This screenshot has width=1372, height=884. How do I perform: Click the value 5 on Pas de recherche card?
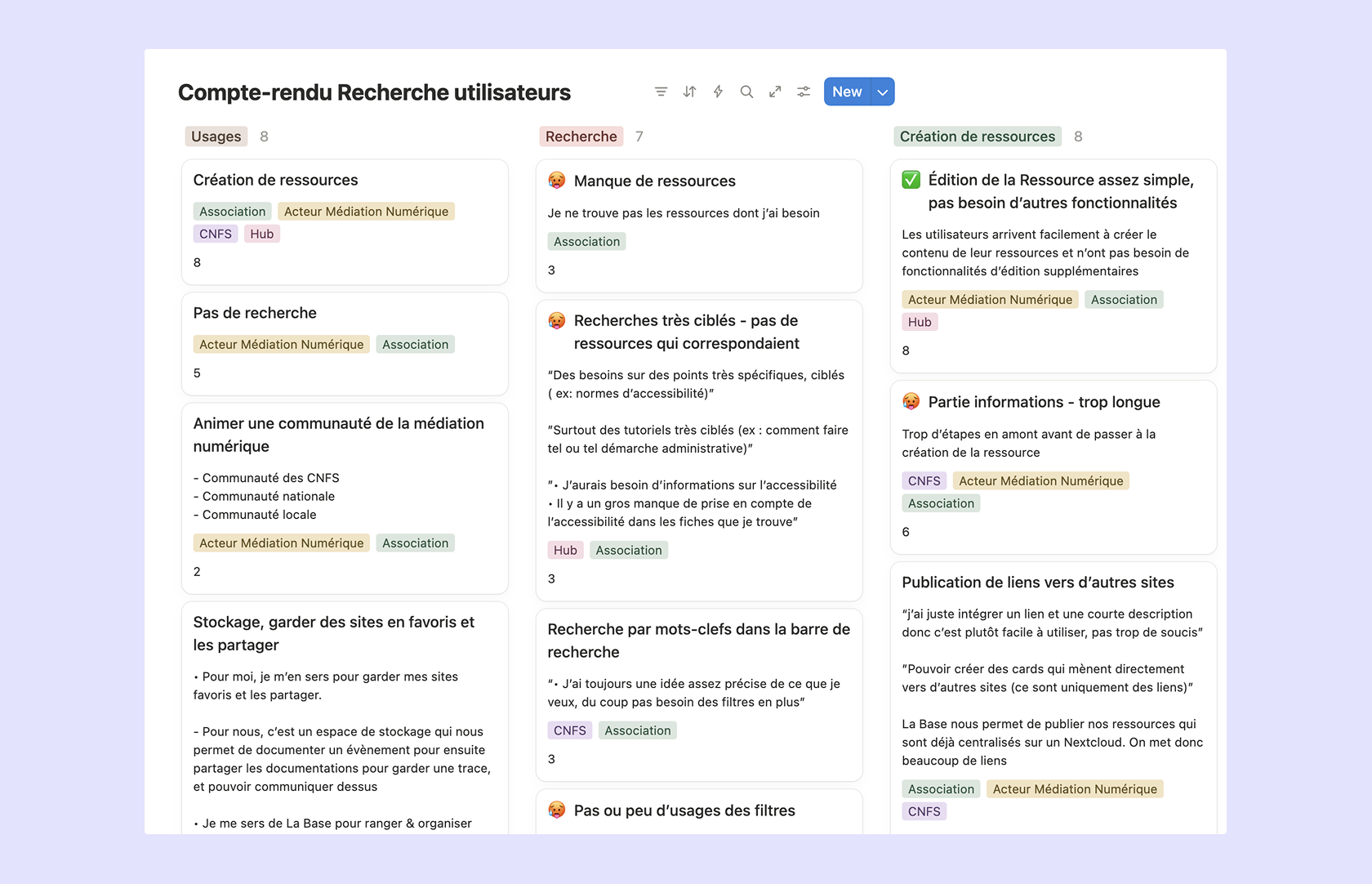click(197, 373)
